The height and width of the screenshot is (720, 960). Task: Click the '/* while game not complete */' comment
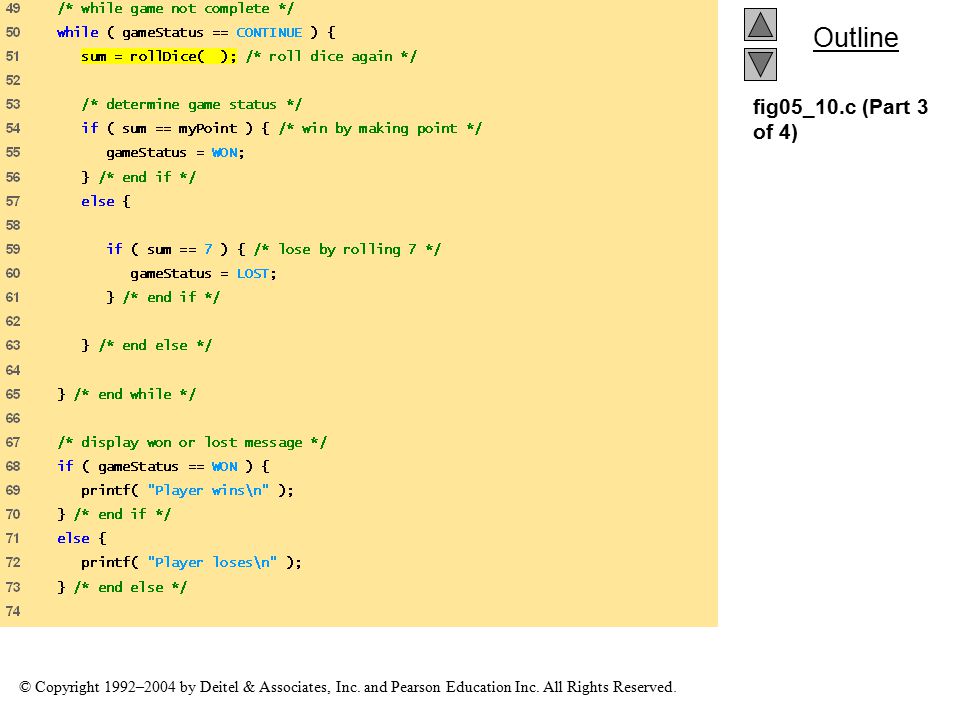(176, 9)
